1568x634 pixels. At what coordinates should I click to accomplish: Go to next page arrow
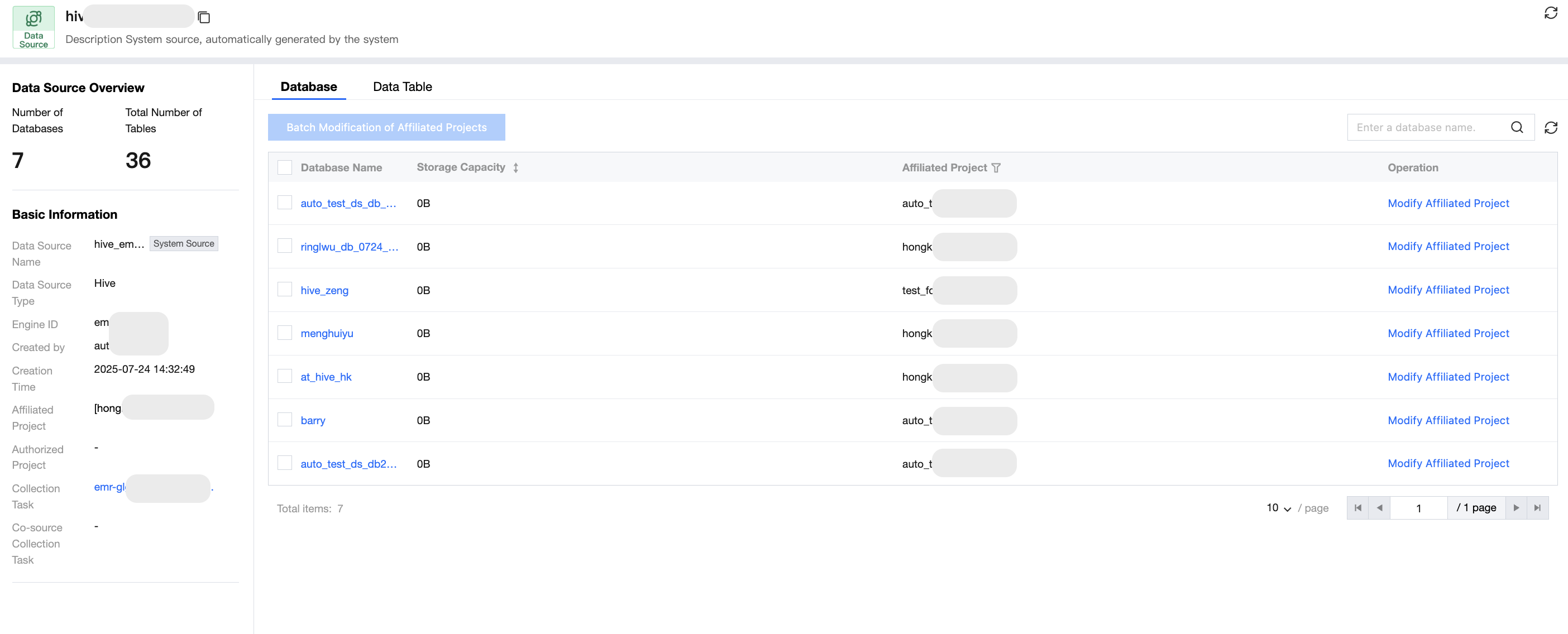click(x=1516, y=507)
